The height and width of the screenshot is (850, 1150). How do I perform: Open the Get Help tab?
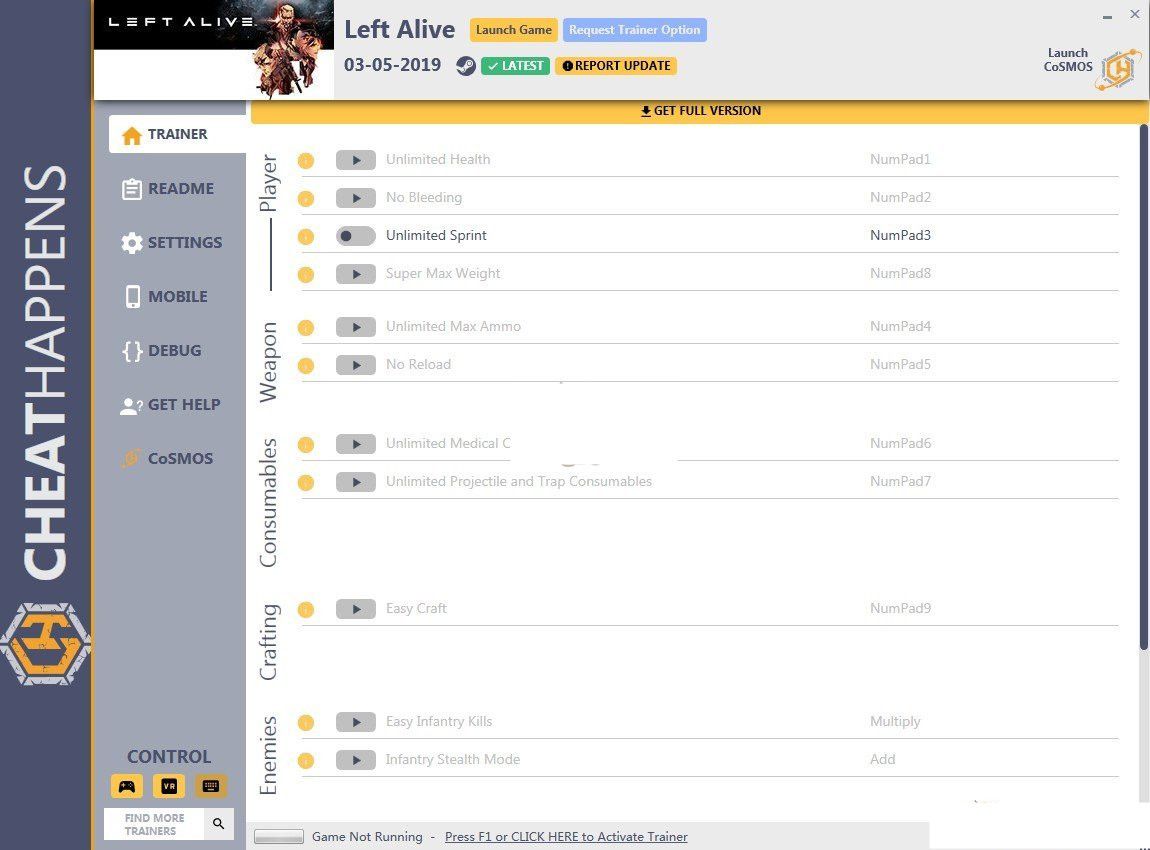(x=170, y=405)
